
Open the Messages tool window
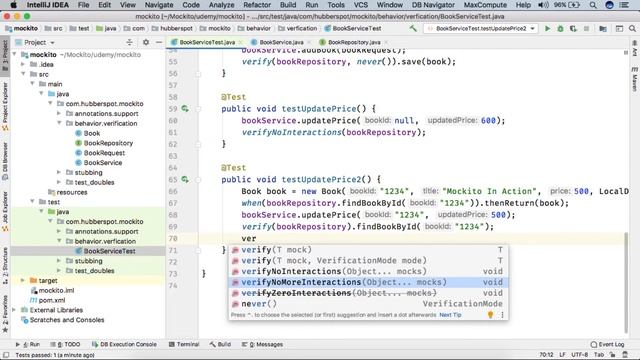point(262,344)
